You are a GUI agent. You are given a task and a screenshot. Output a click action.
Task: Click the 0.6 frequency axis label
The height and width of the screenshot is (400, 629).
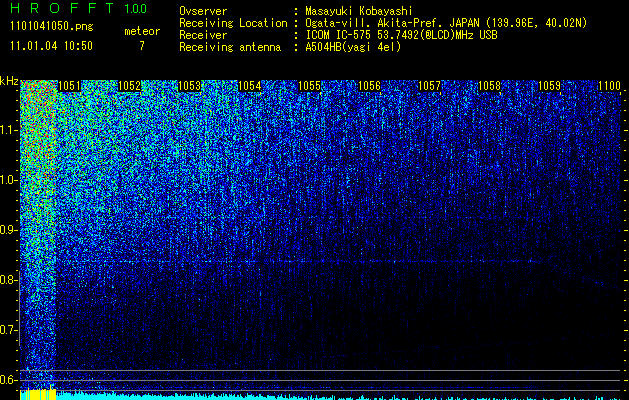pos(9,380)
